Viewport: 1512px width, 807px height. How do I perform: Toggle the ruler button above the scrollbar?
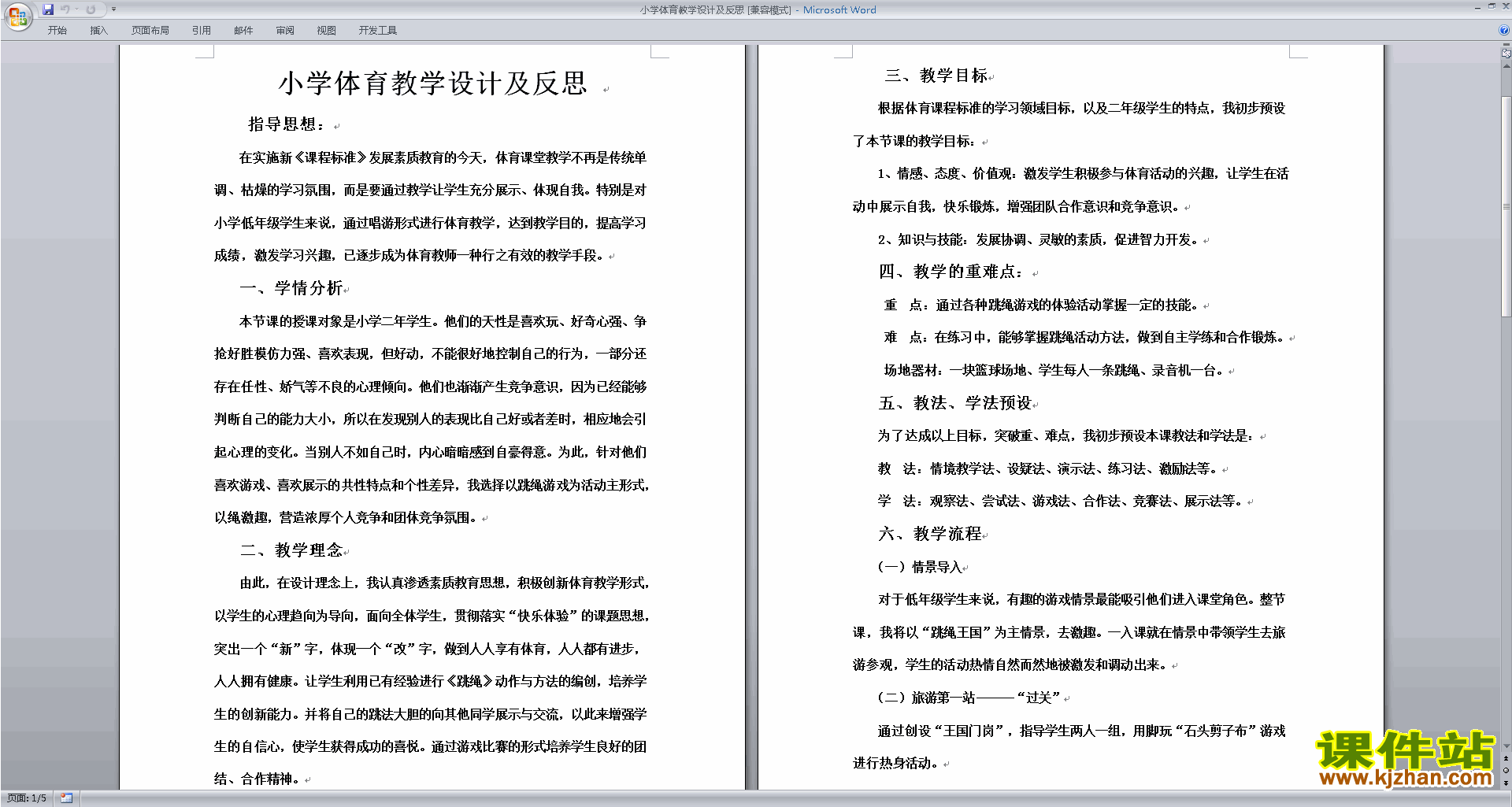coord(1506,54)
